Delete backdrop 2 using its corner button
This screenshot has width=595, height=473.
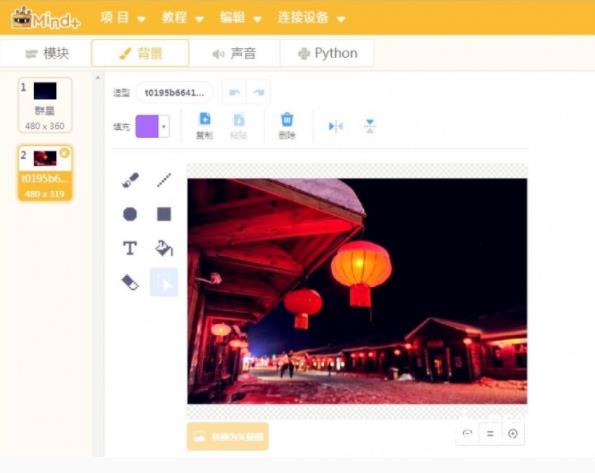click(65, 152)
